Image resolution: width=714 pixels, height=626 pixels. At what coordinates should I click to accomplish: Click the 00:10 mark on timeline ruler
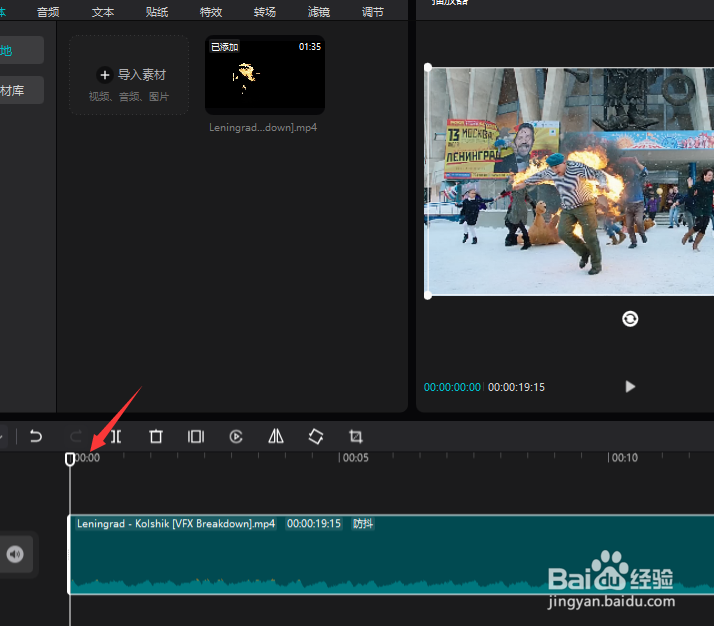pyautogui.click(x=624, y=458)
